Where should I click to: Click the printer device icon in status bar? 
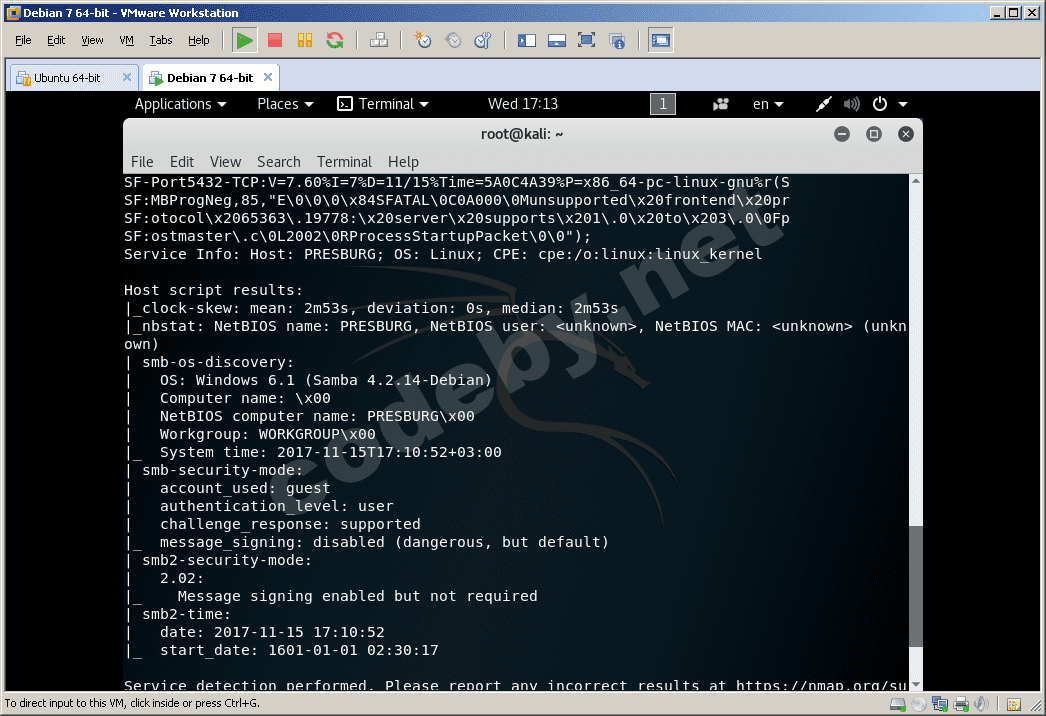(961, 704)
